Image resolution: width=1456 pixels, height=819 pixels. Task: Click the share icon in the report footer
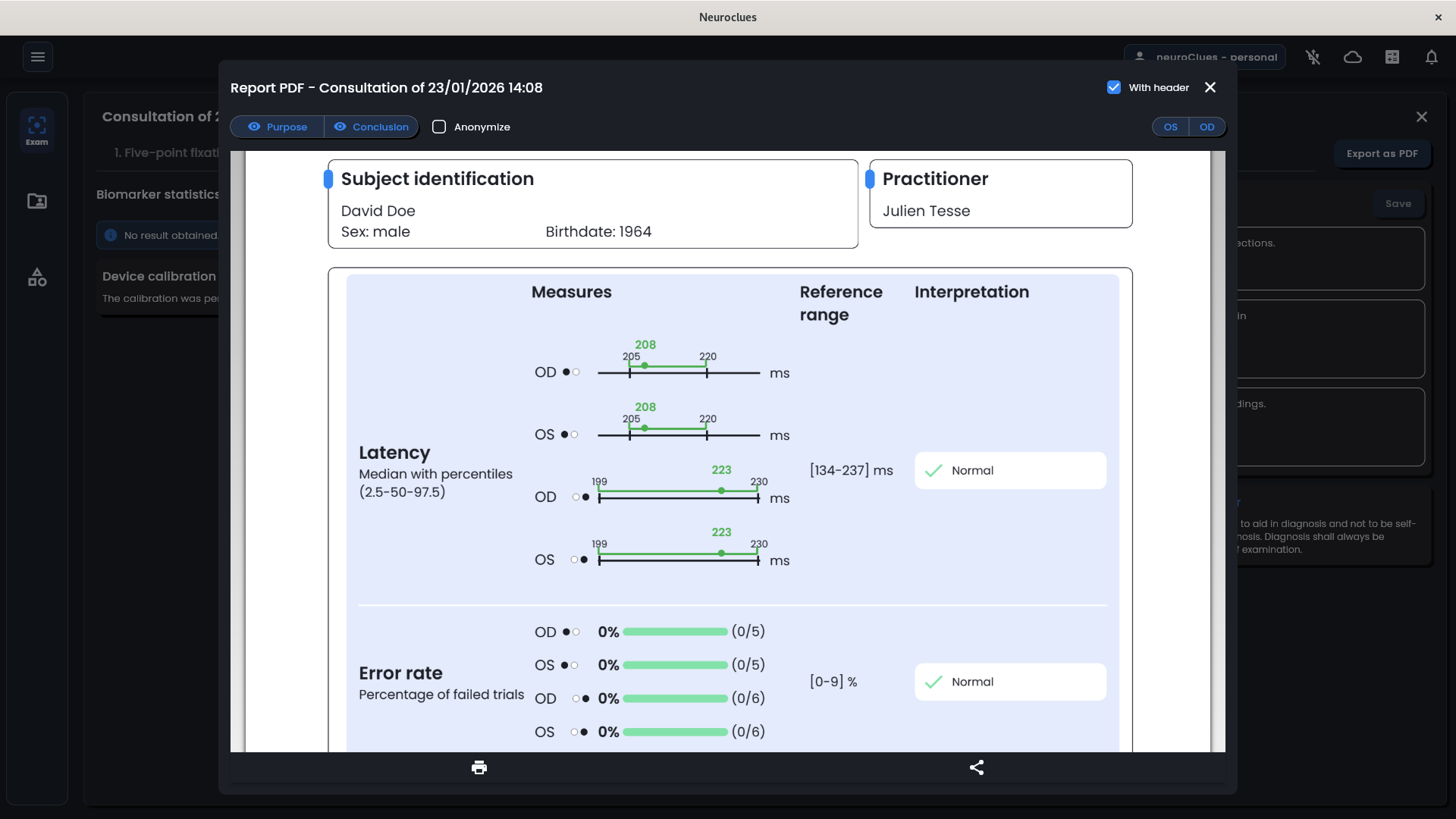tap(977, 767)
